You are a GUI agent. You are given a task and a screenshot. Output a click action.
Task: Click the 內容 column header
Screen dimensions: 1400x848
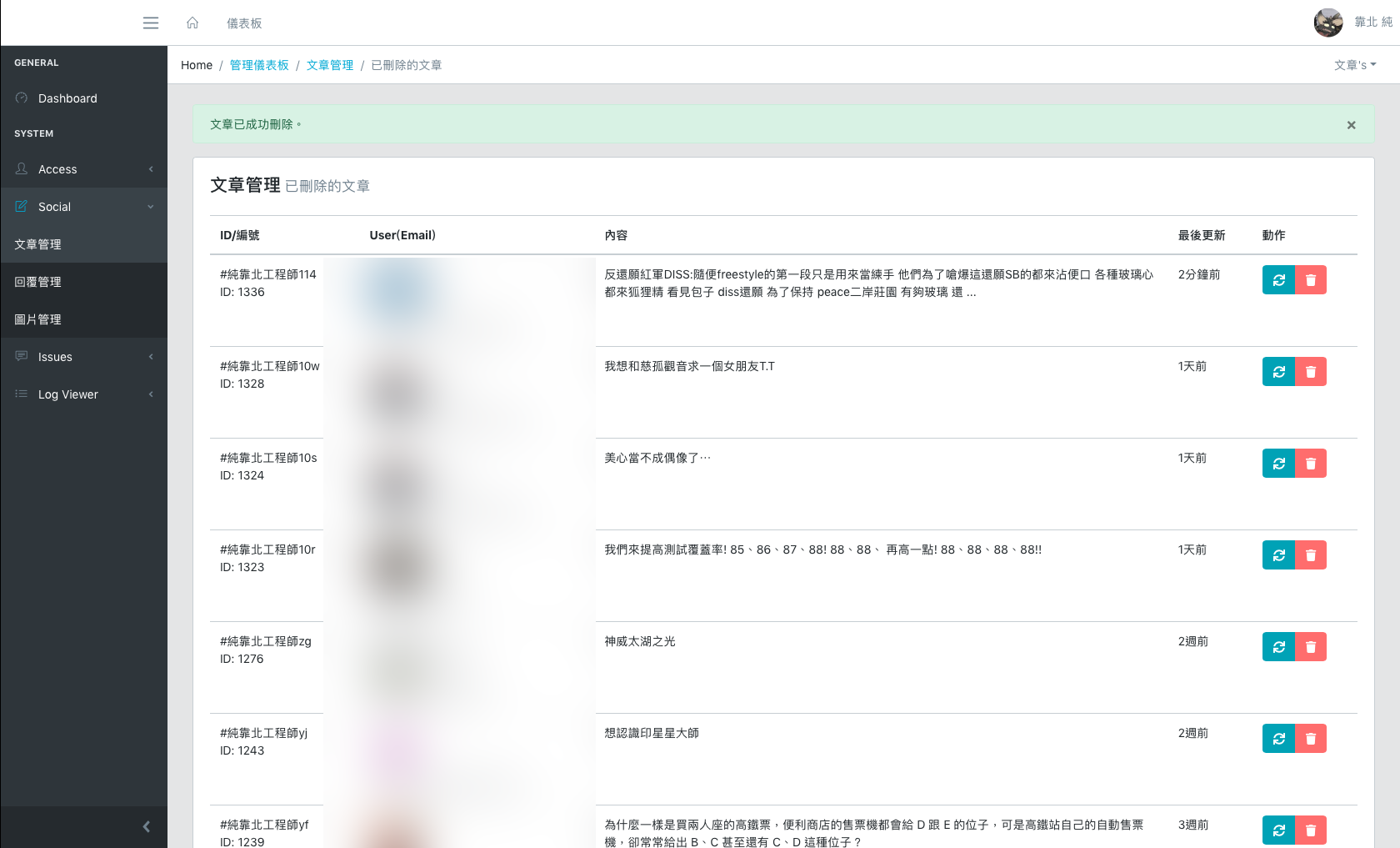pos(616,235)
